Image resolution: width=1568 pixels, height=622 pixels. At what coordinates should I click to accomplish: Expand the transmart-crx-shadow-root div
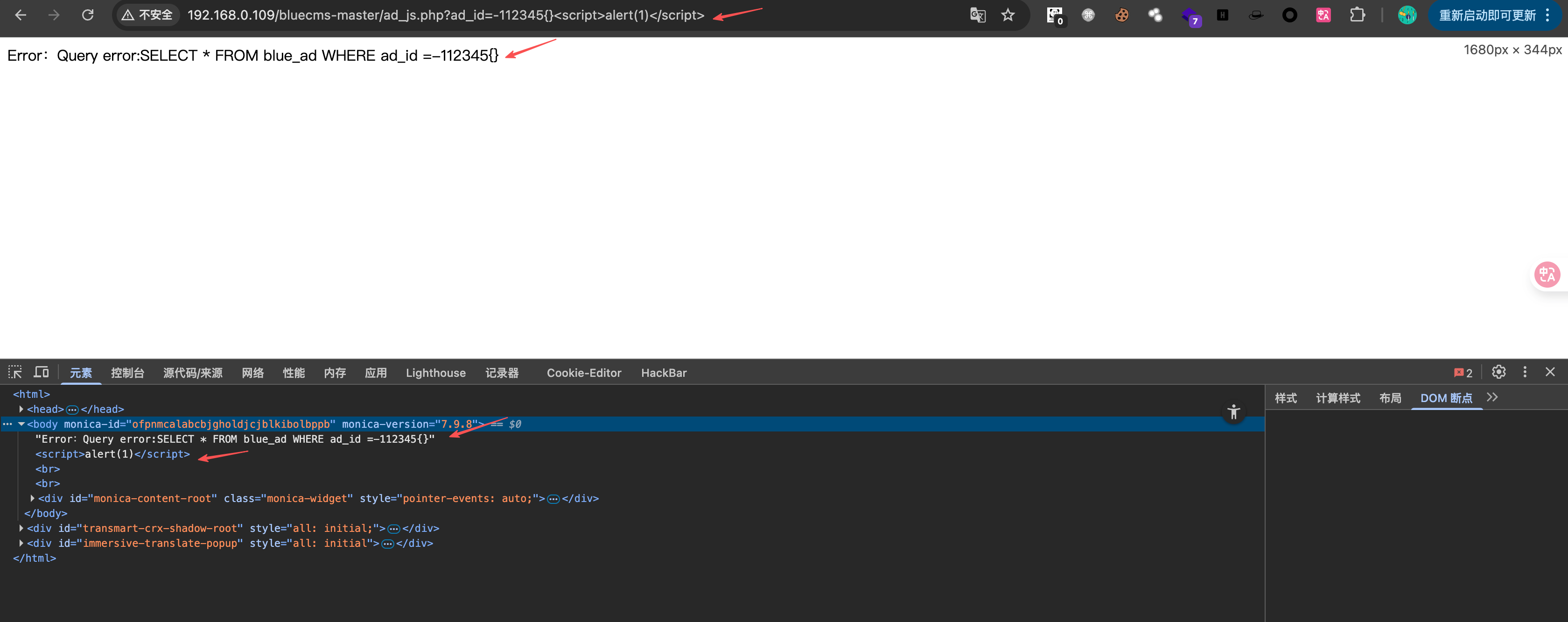[21, 528]
